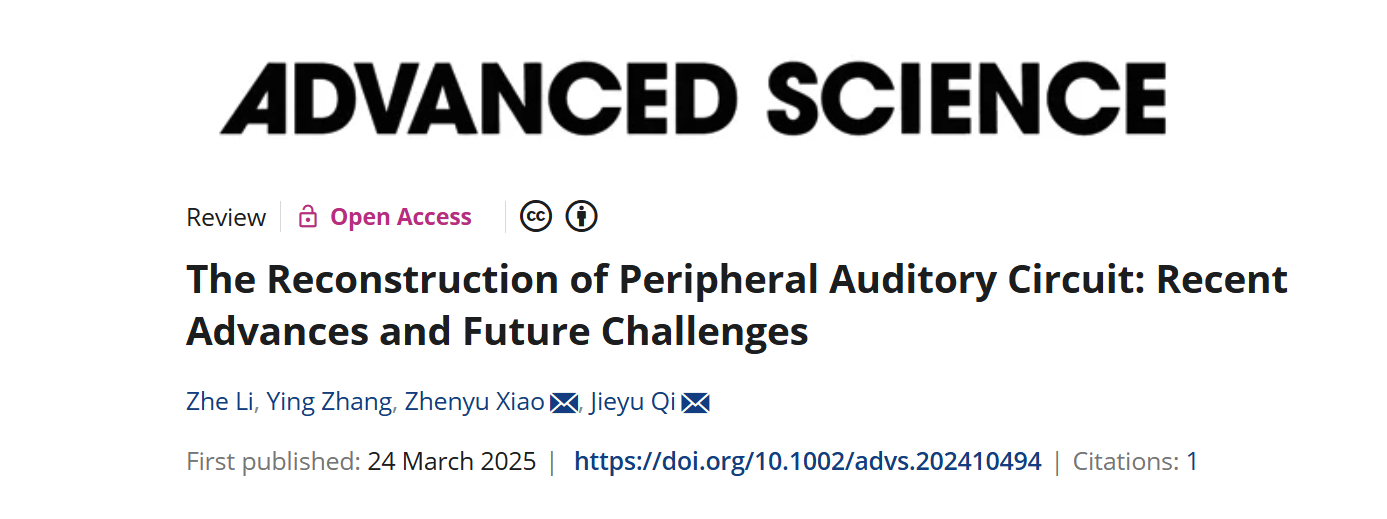Click the Advances and Future Challenges title line
This screenshot has width=1387, height=519.
498,332
